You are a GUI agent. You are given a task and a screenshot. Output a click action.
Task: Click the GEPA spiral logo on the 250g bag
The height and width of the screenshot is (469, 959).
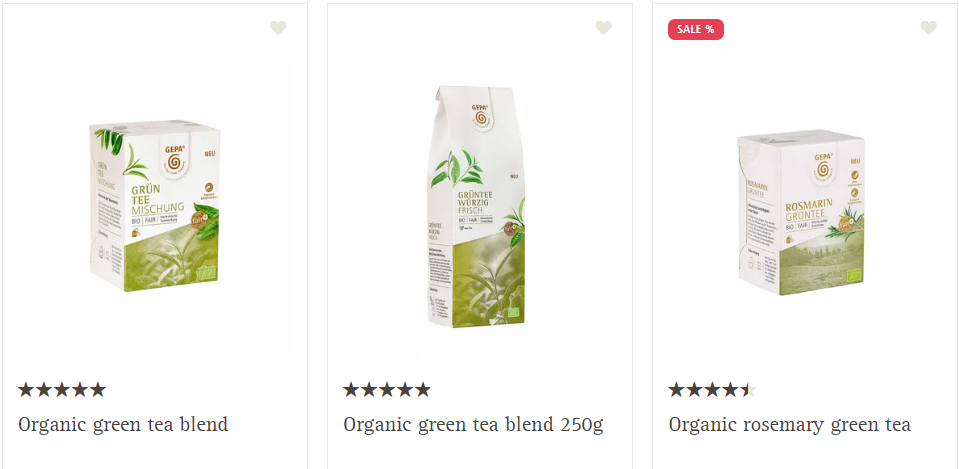tap(480, 116)
